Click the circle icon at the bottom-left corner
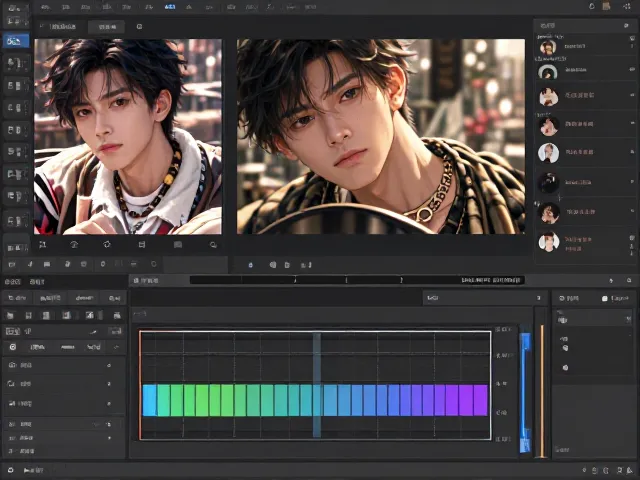Screen dimensions: 640x480 pos(11,470)
